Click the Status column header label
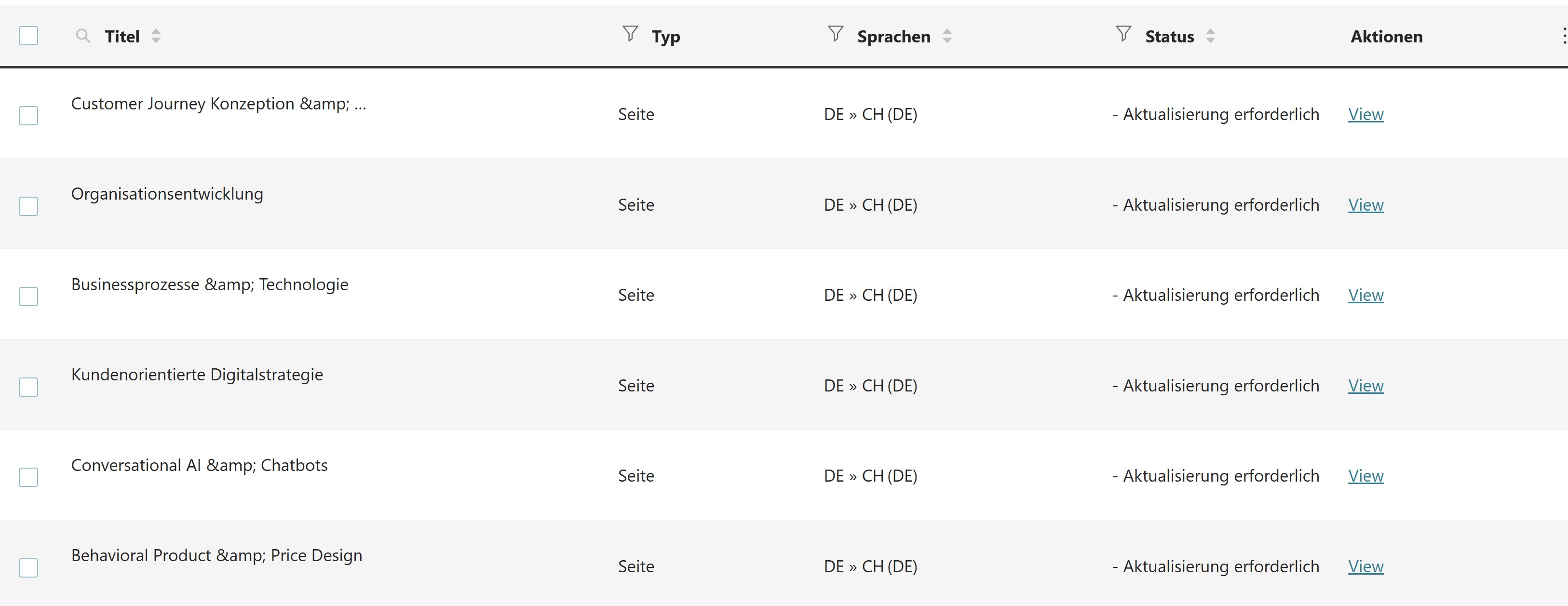The width and height of the screenshot is (1568, 606). [x=1169, y=37]
